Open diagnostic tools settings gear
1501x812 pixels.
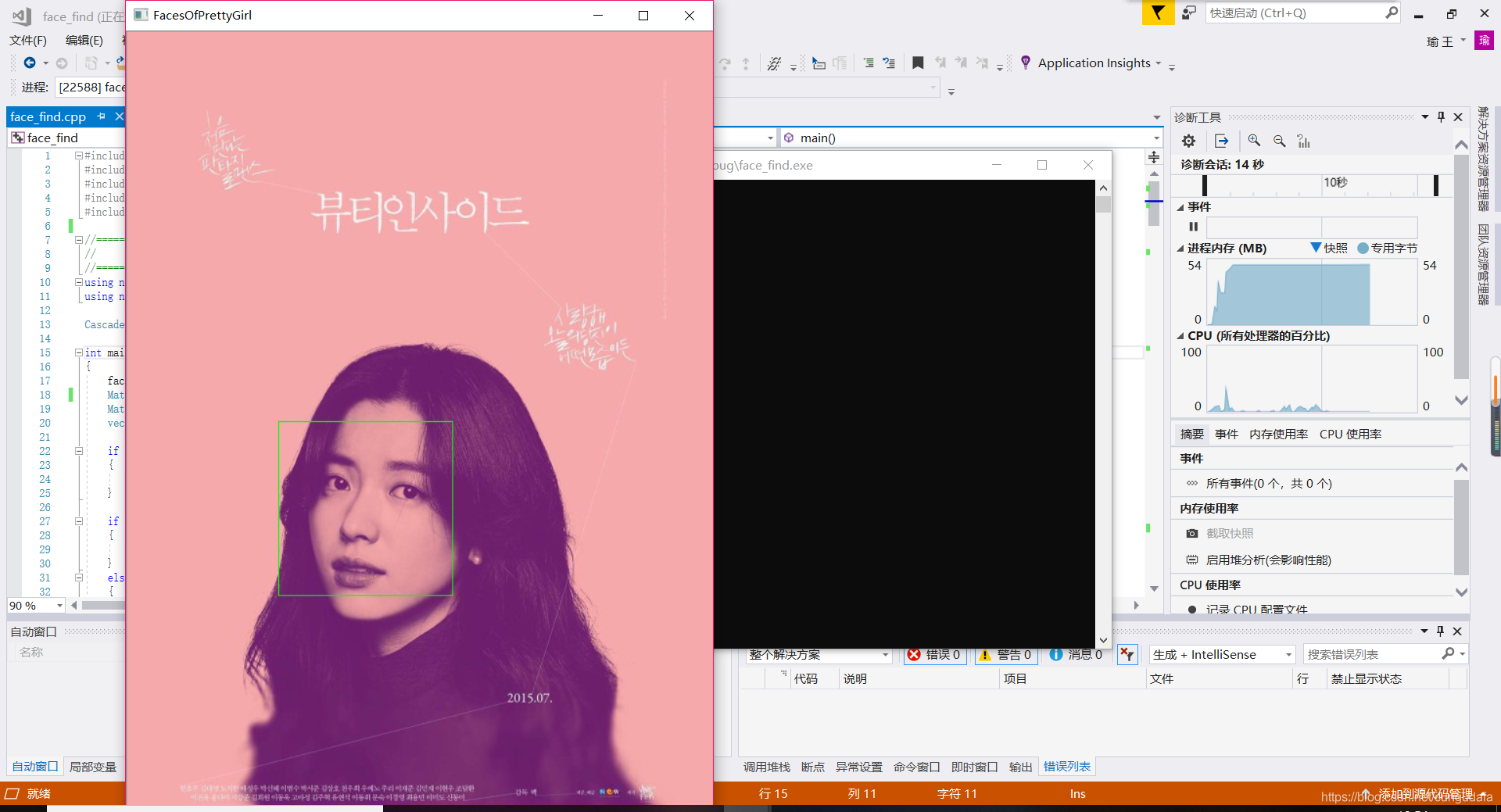(x=1188, y=141)
